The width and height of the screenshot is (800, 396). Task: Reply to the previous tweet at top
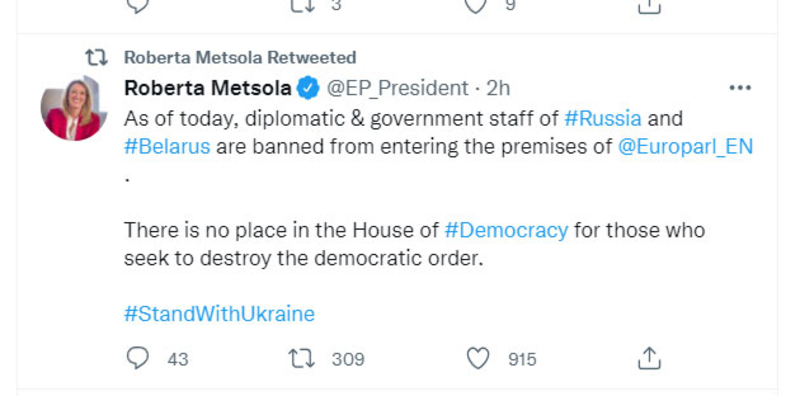[x=138, y=6]
